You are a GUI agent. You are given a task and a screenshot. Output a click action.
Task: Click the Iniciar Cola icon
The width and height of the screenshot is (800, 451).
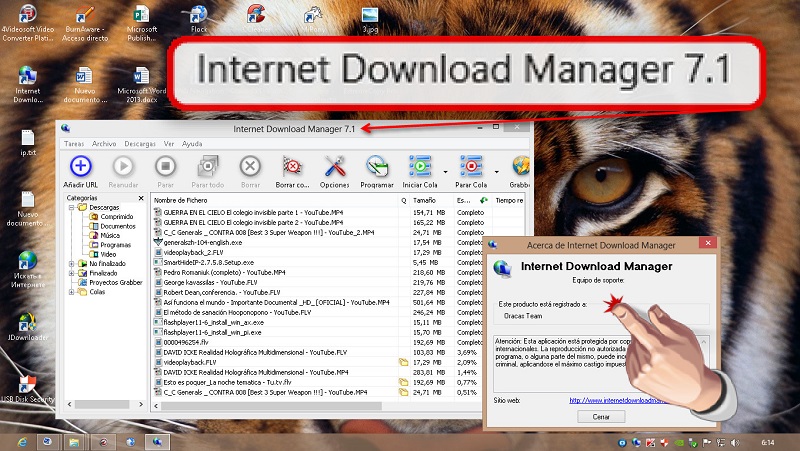[420, 166]
